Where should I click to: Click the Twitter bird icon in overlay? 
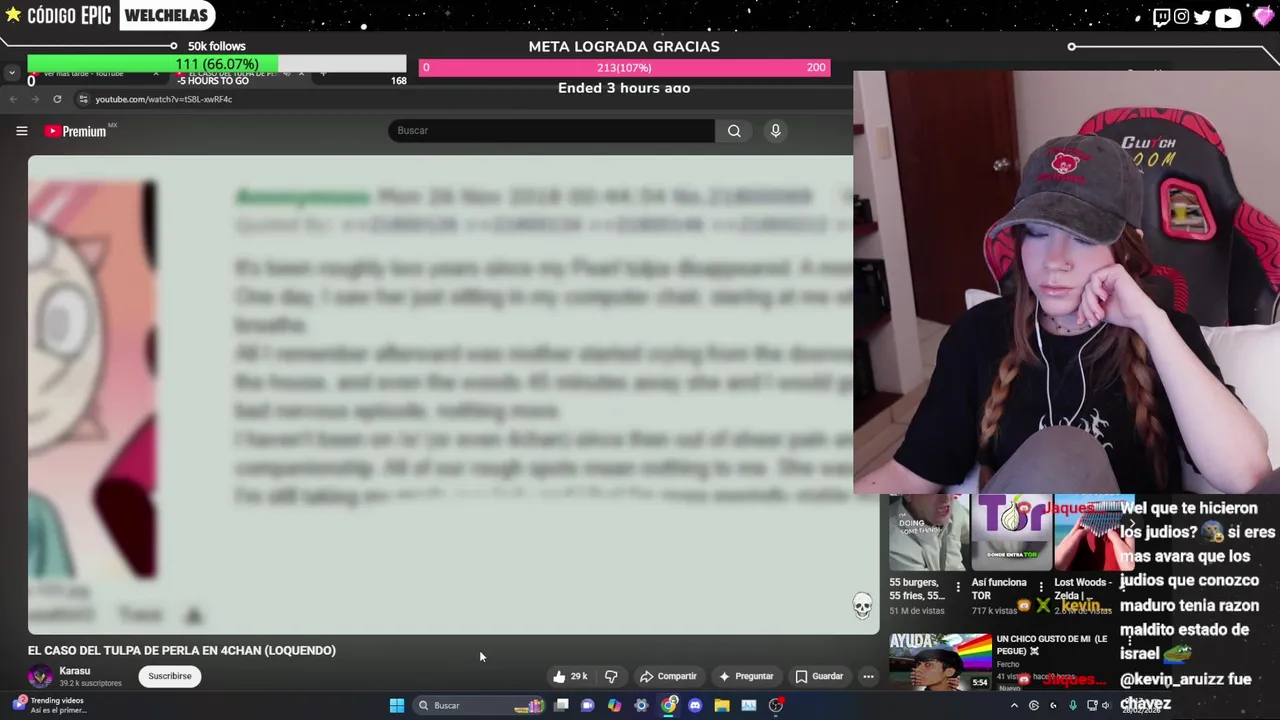[1202, 16]
